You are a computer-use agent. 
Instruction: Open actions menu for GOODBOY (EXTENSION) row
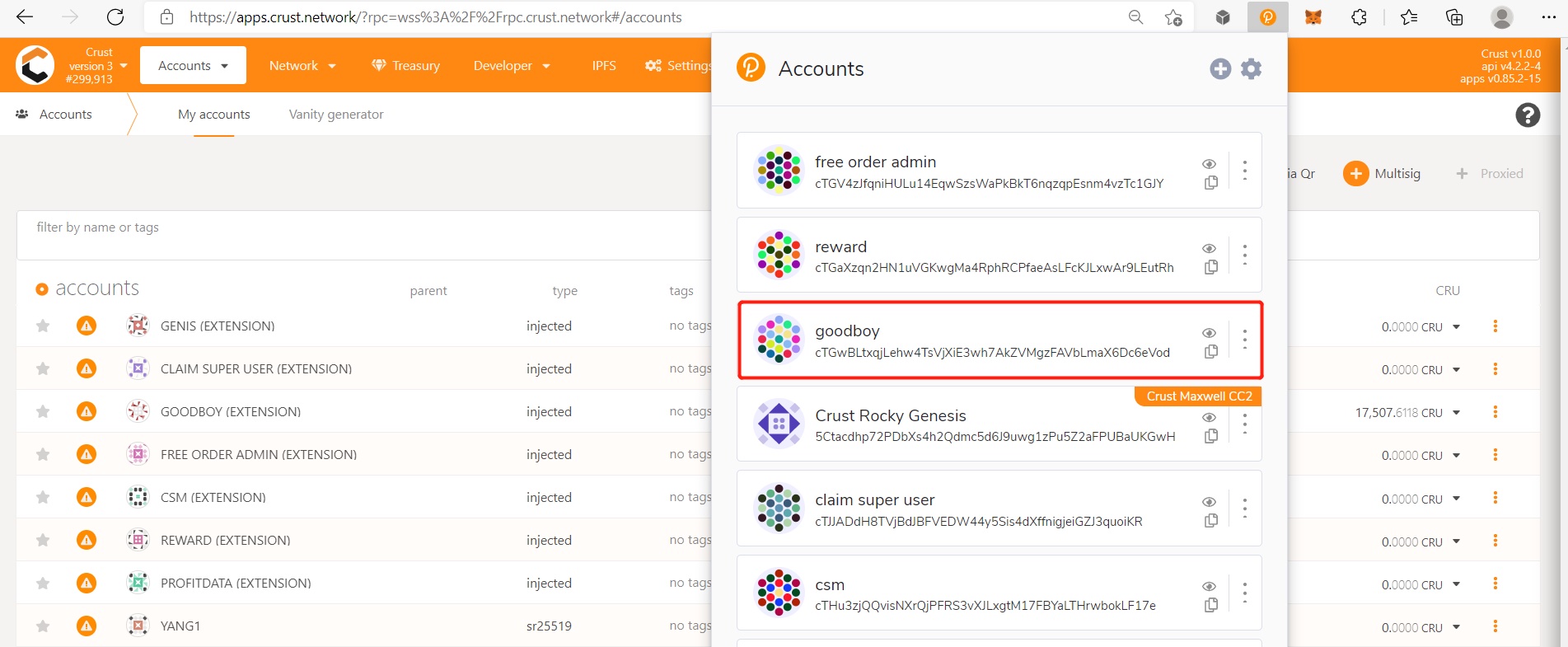(x=1495, y=412)
